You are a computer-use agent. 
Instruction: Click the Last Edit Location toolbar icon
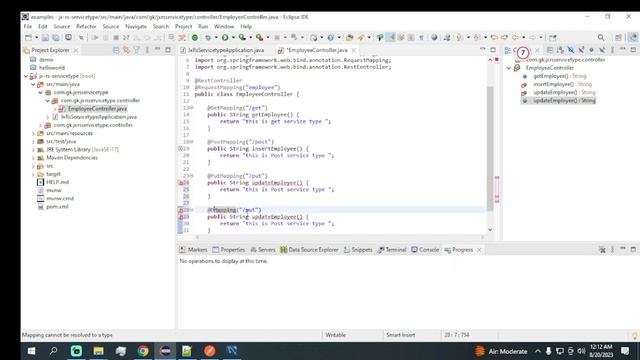tap(494, 38)
